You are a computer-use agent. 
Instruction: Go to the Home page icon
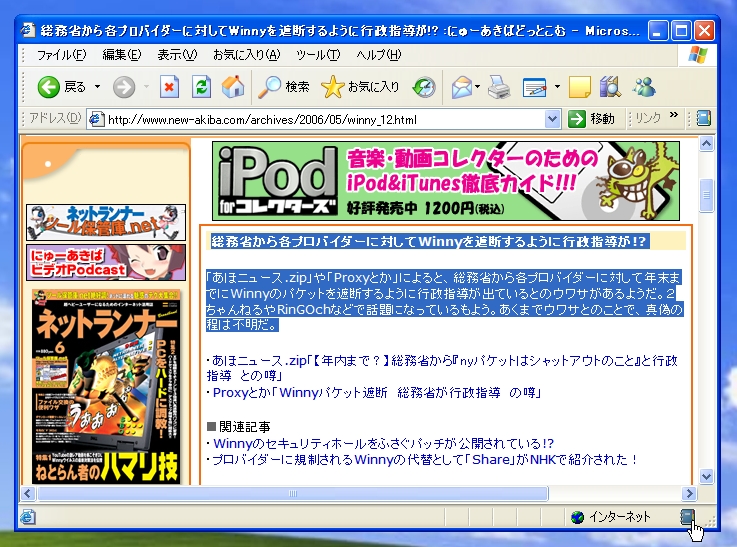tap(233, 87)
